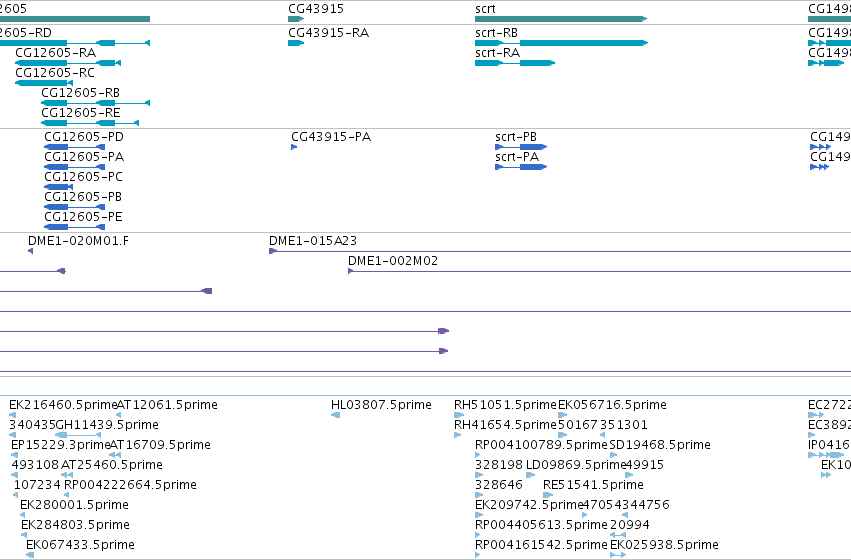Click the CG43915 gene label
The width and height of the screenshot is (851, 560).
pyautogui.click(x=316, y=9)
